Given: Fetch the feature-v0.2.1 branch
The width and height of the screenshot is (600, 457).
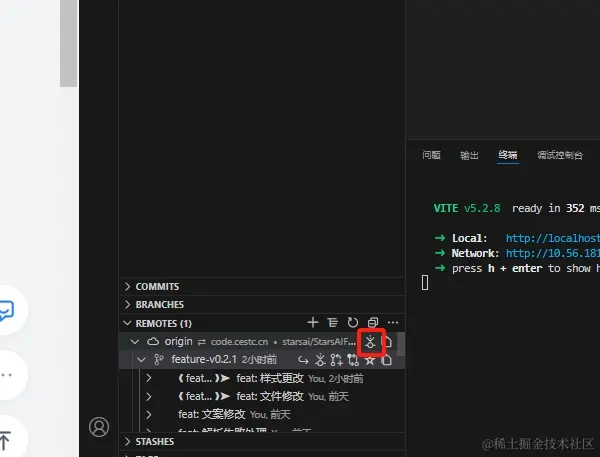Looking at the screenshot, I should (x=320, y=360).
